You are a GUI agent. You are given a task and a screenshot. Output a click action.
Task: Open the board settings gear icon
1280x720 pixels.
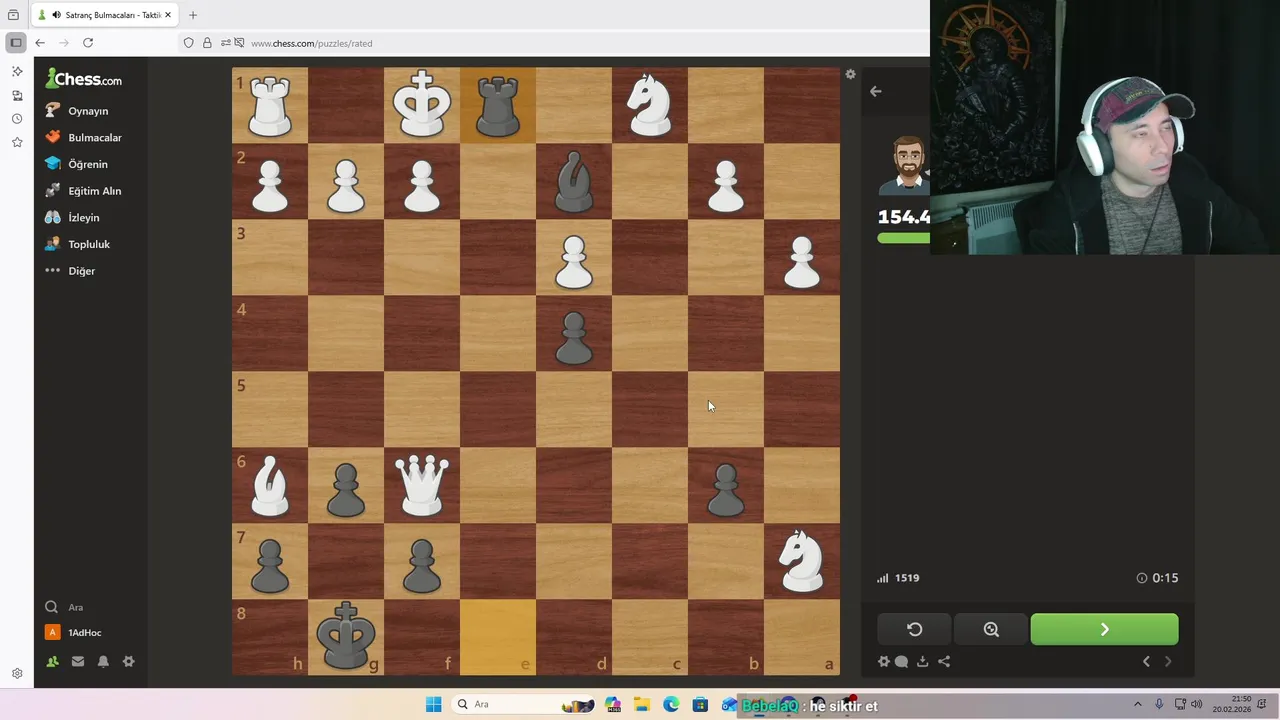pyautogui.click(x=850, y=74)
